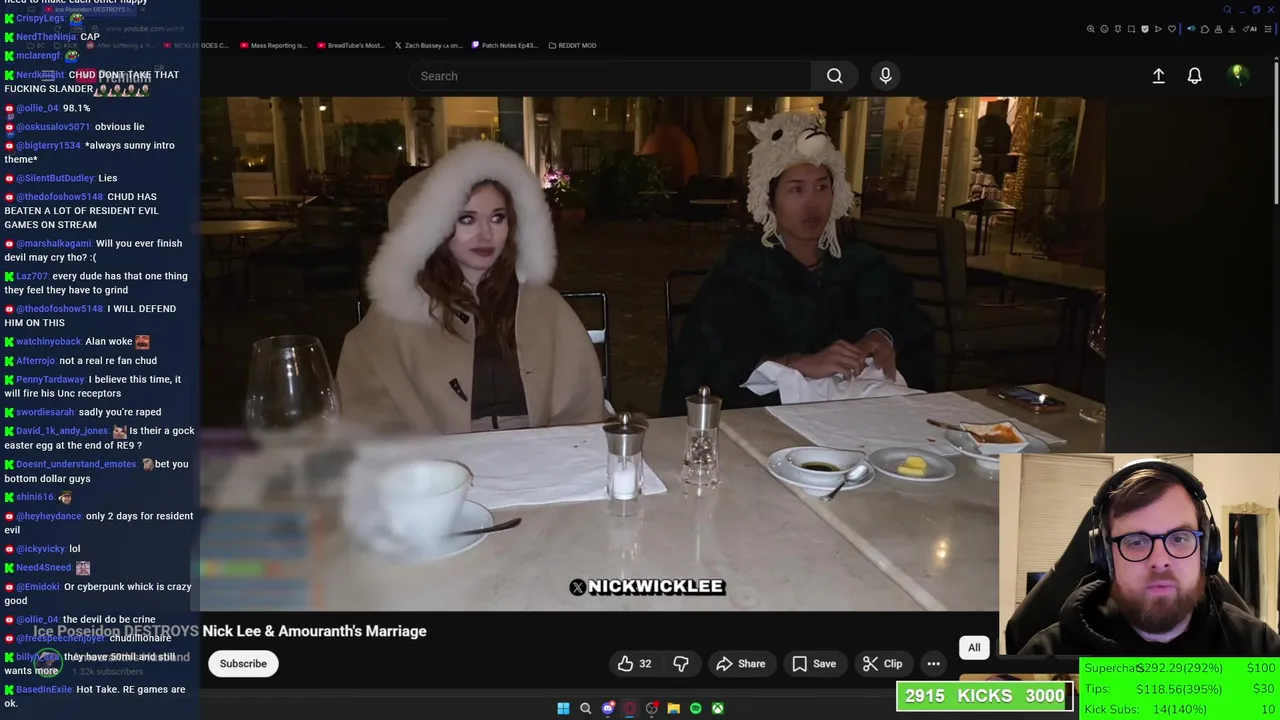Open the REDDIT MOD bookmarks folder
Image resolution: width=1280 pixels, height=720 pixels.
[x=572, y=45]
